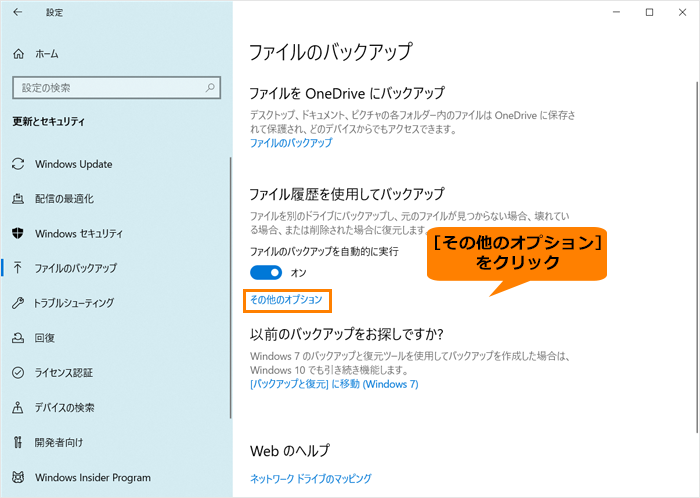Screen dimensions: 700x498
Task: Click the 回復 recovery icon
Action: pyautogui.click(x=18, y=337)
